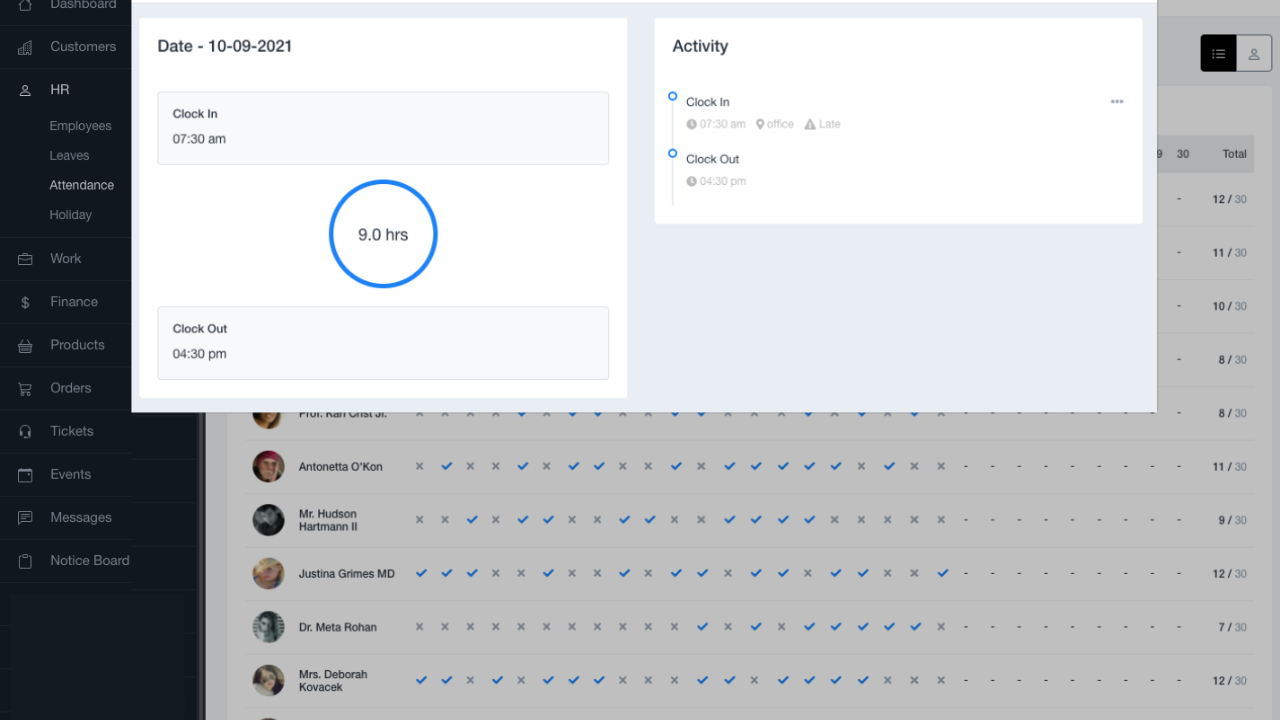Go to Products menu label
The width and height of the screenshot is (1280, 720).
click(77, 345)
